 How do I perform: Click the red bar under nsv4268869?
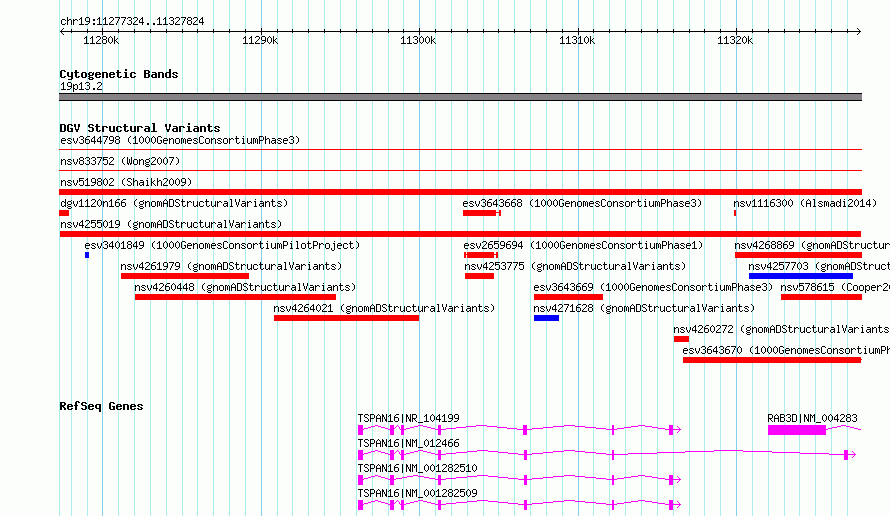pos(798,255)
